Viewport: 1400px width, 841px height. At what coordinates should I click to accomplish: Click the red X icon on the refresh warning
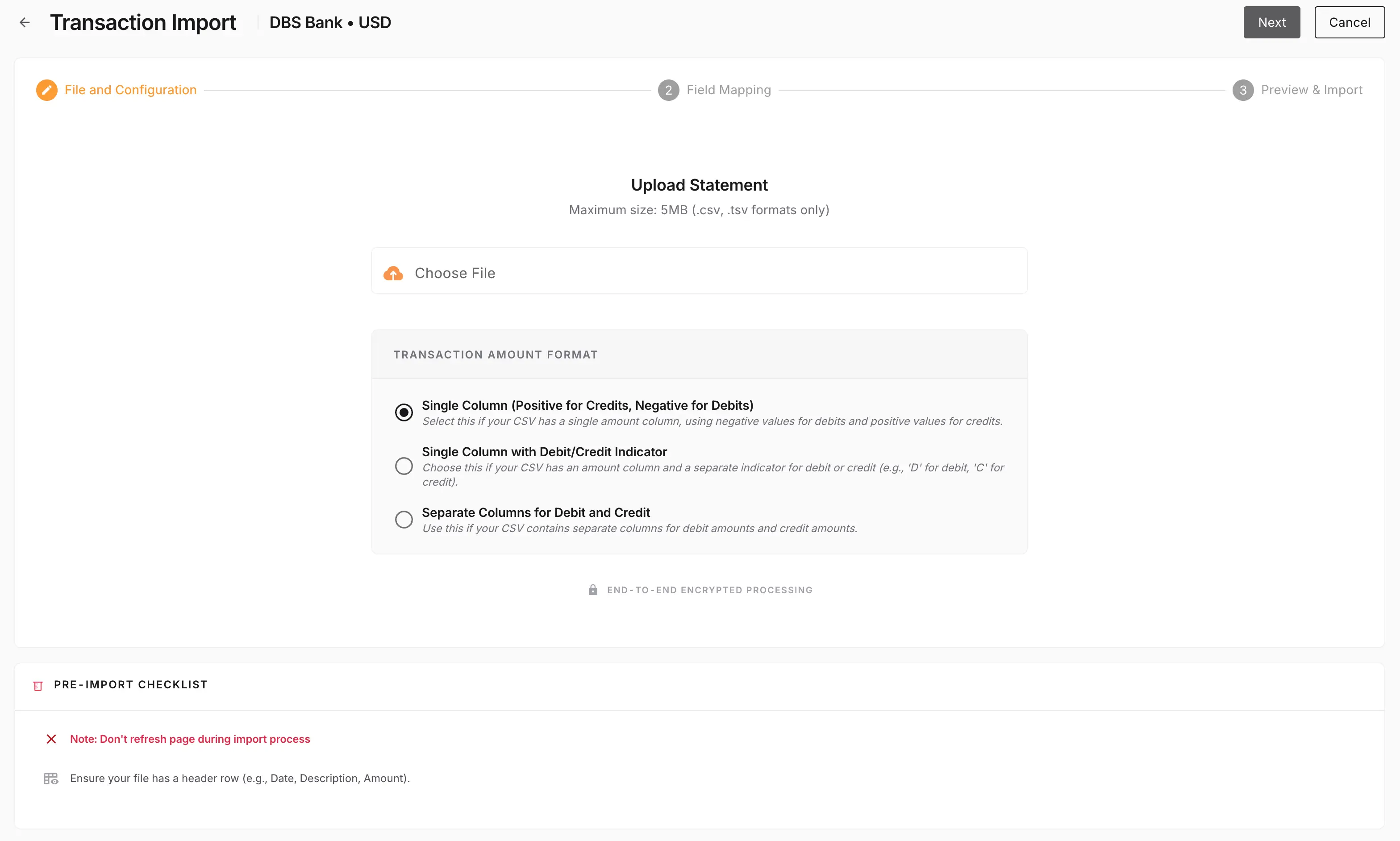click(x=51, y=738)
